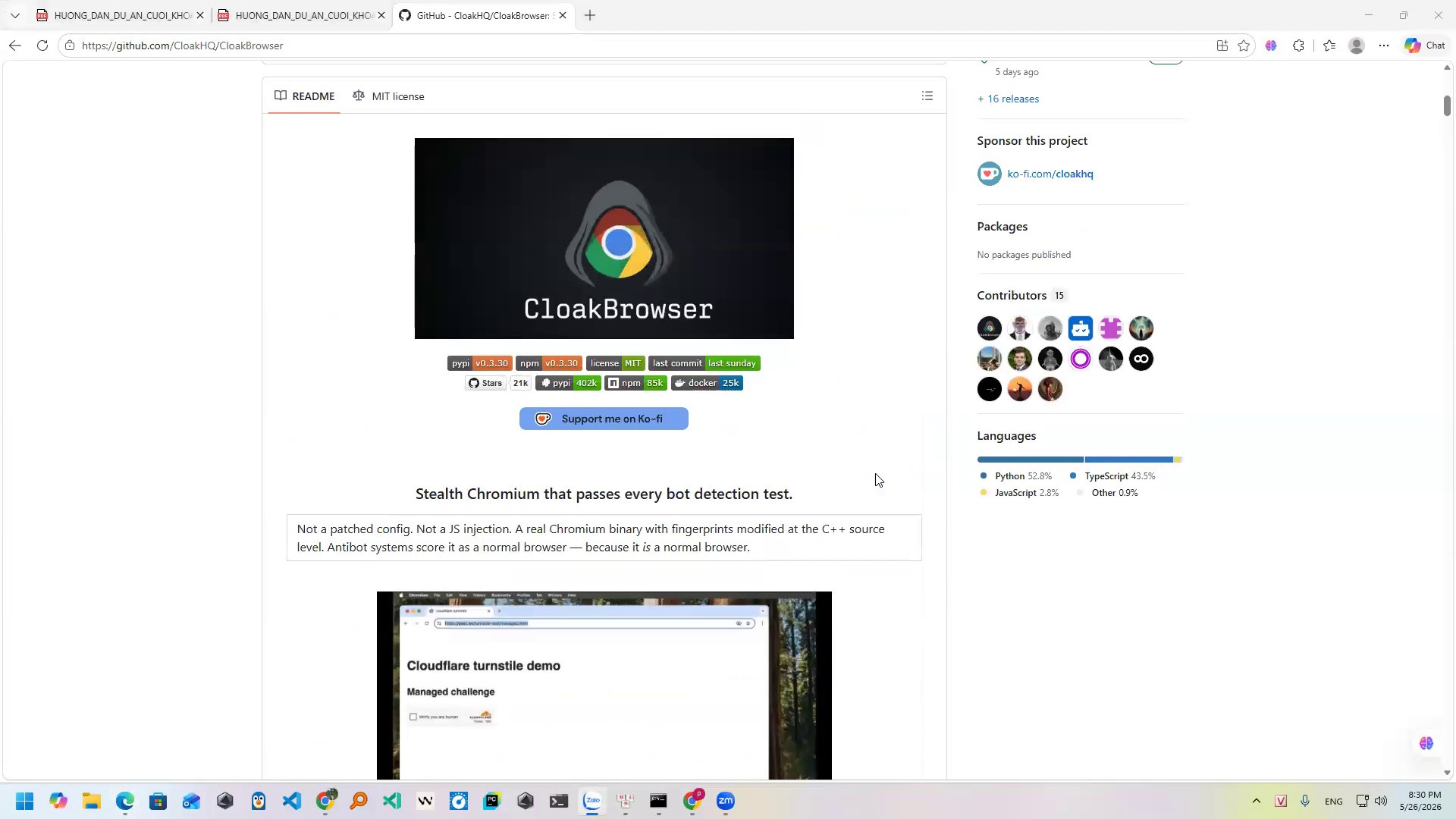The image size is (1456, 819).
Task: Open Zalo from the taskbar
Action: (x=592, y=801)
